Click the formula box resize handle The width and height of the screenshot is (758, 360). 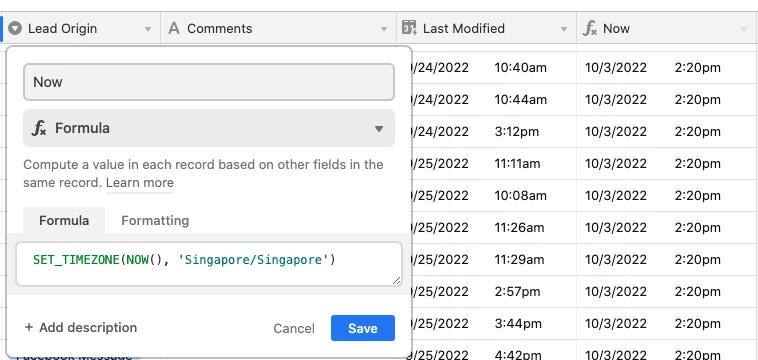pos(396,280)
